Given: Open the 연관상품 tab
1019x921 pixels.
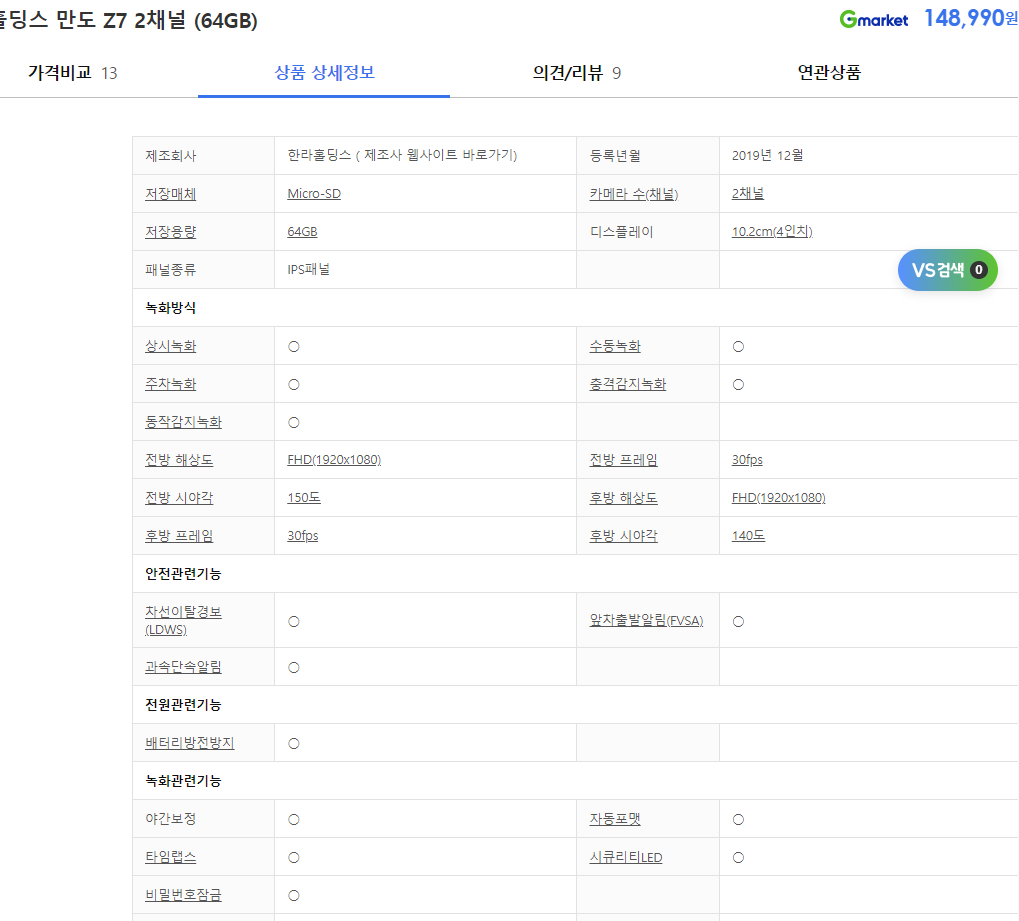Looking at the screenshot, I should 829,72.
